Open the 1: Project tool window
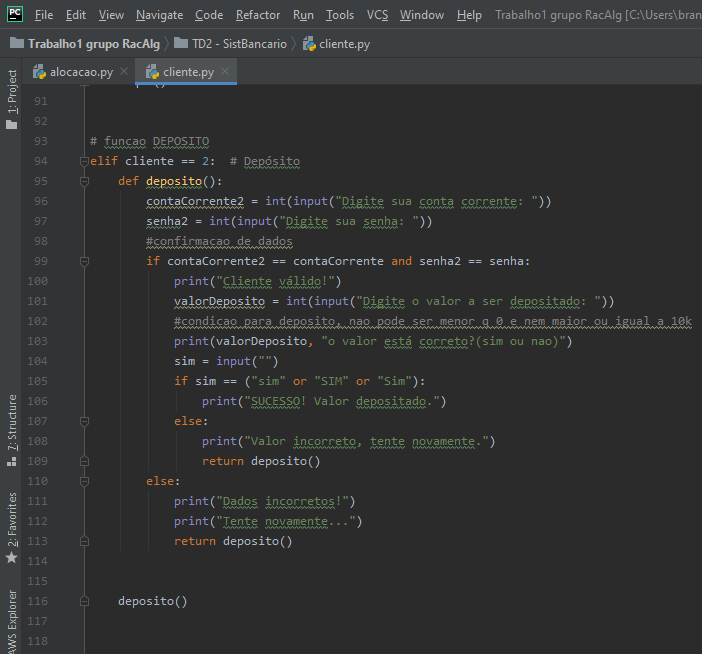The image size is (702, 654). [x=12, y=92]
